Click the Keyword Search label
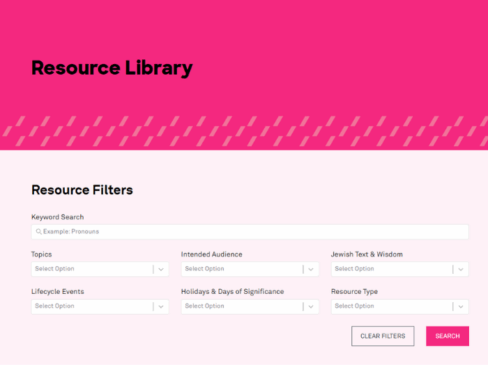 58,217
